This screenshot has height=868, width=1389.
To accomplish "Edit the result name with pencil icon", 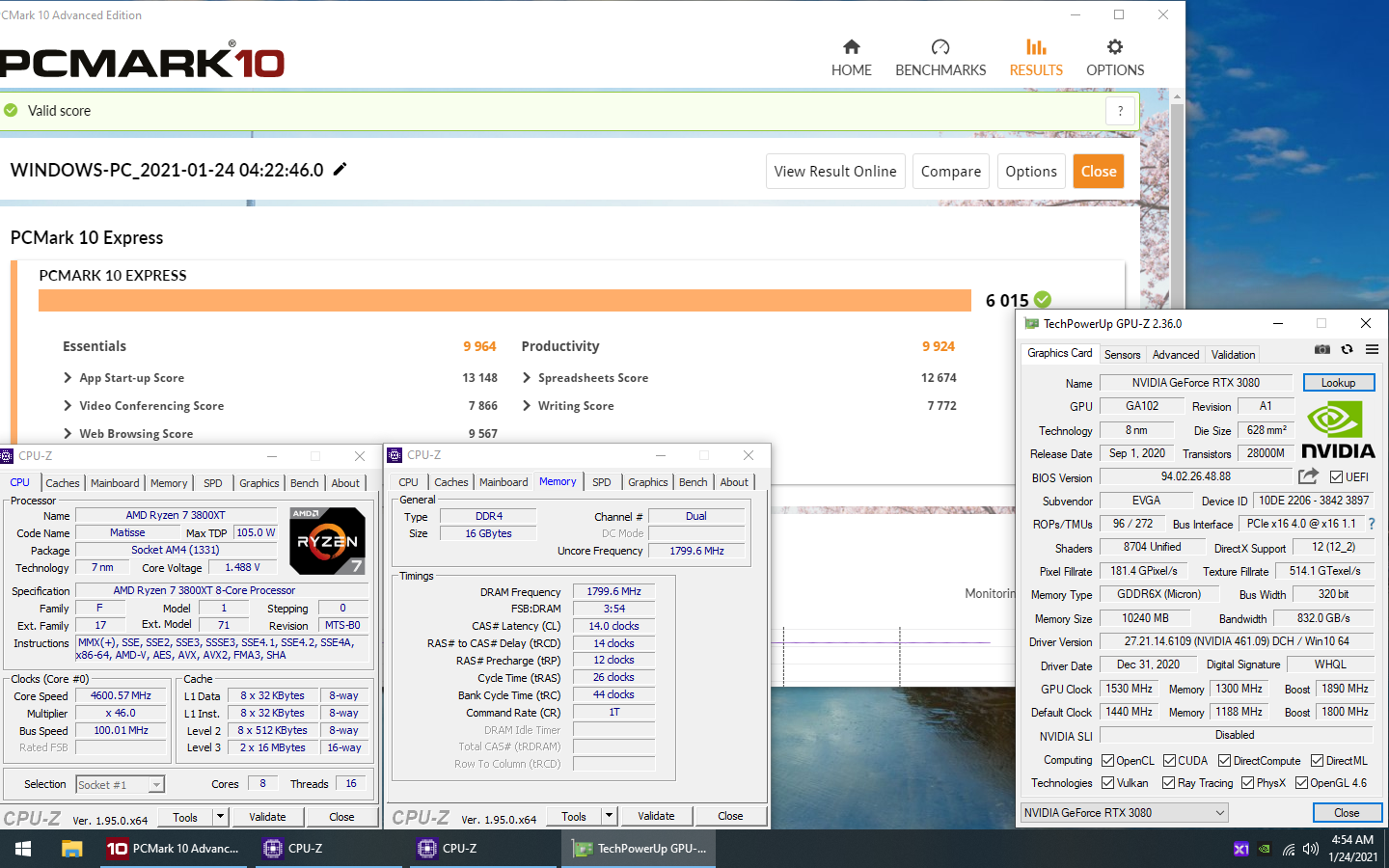I will [x=340, y=169].
